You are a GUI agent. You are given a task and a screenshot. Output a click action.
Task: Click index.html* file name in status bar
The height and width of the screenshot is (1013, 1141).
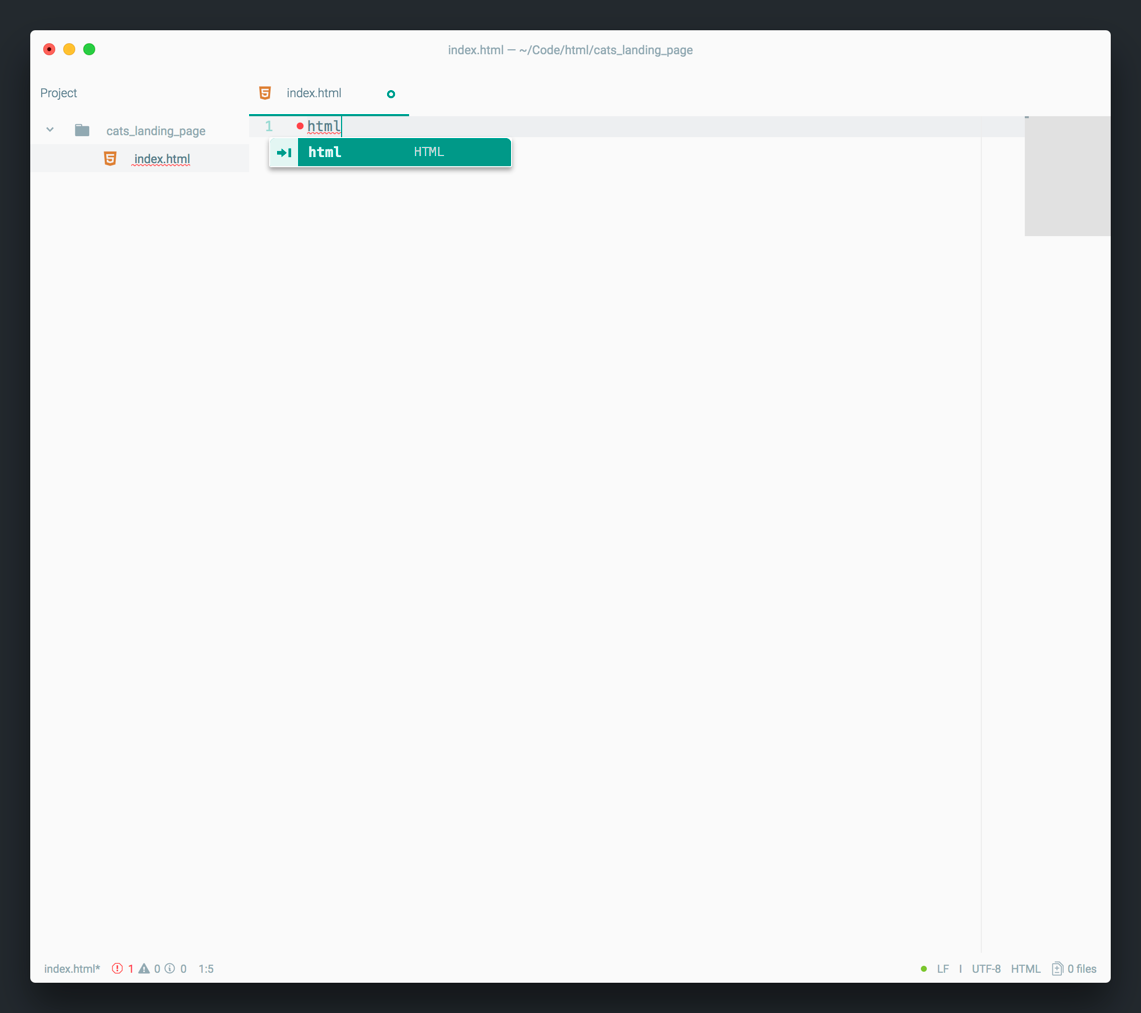point(72,969)
